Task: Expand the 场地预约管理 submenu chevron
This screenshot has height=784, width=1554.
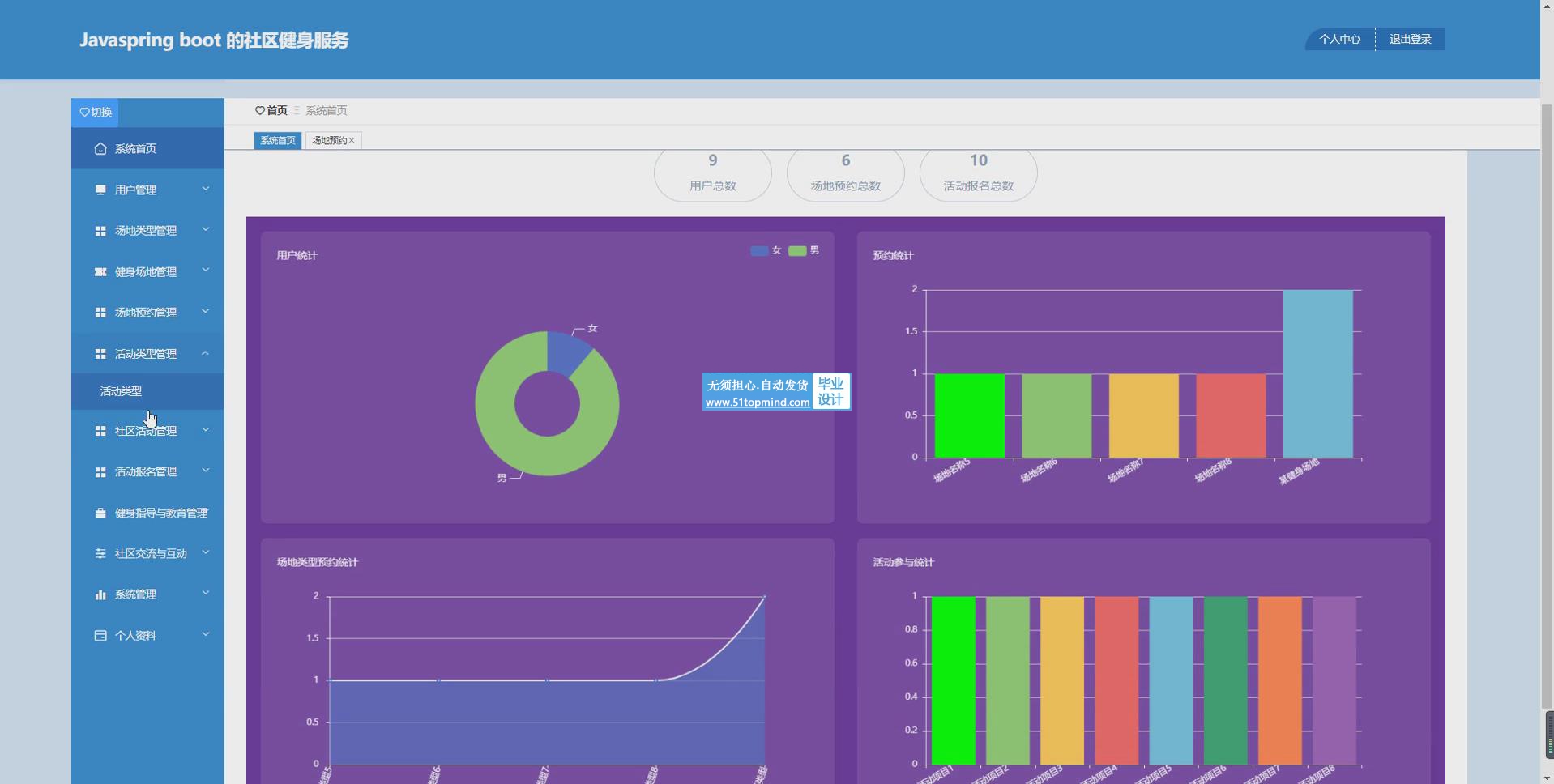Action: tap(205, 312)
